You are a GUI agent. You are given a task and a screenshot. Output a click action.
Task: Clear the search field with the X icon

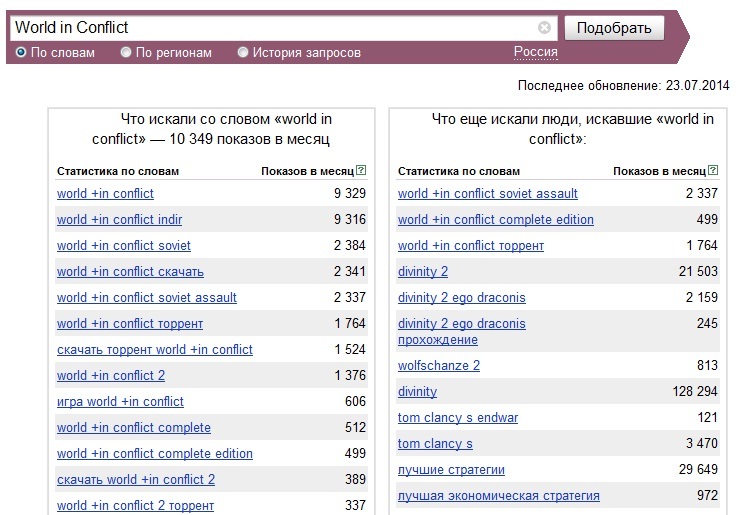tap(544, 28)
